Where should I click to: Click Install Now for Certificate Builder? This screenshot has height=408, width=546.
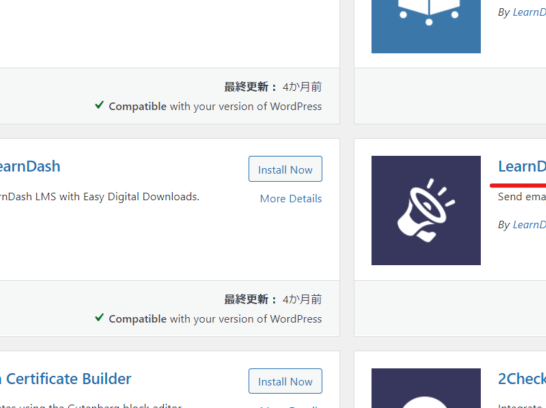coord(285,381)
